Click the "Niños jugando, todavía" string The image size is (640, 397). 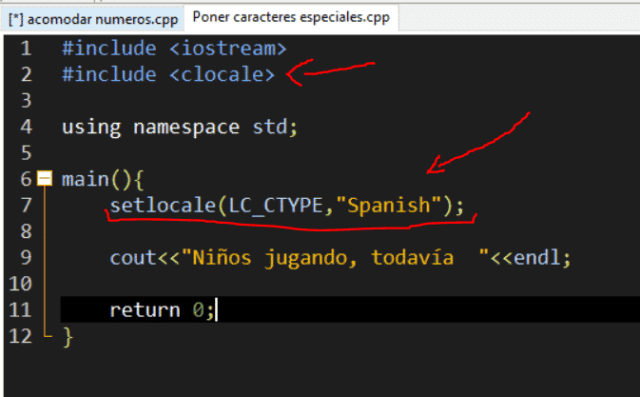(335, 258)
